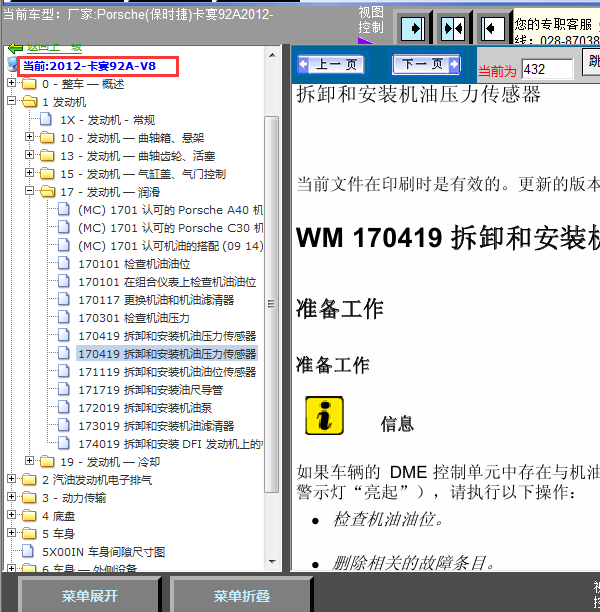600x612 pixels.
Task: Click the folder icon for 0 - 整车 — 概述
Action: [29, 84]
